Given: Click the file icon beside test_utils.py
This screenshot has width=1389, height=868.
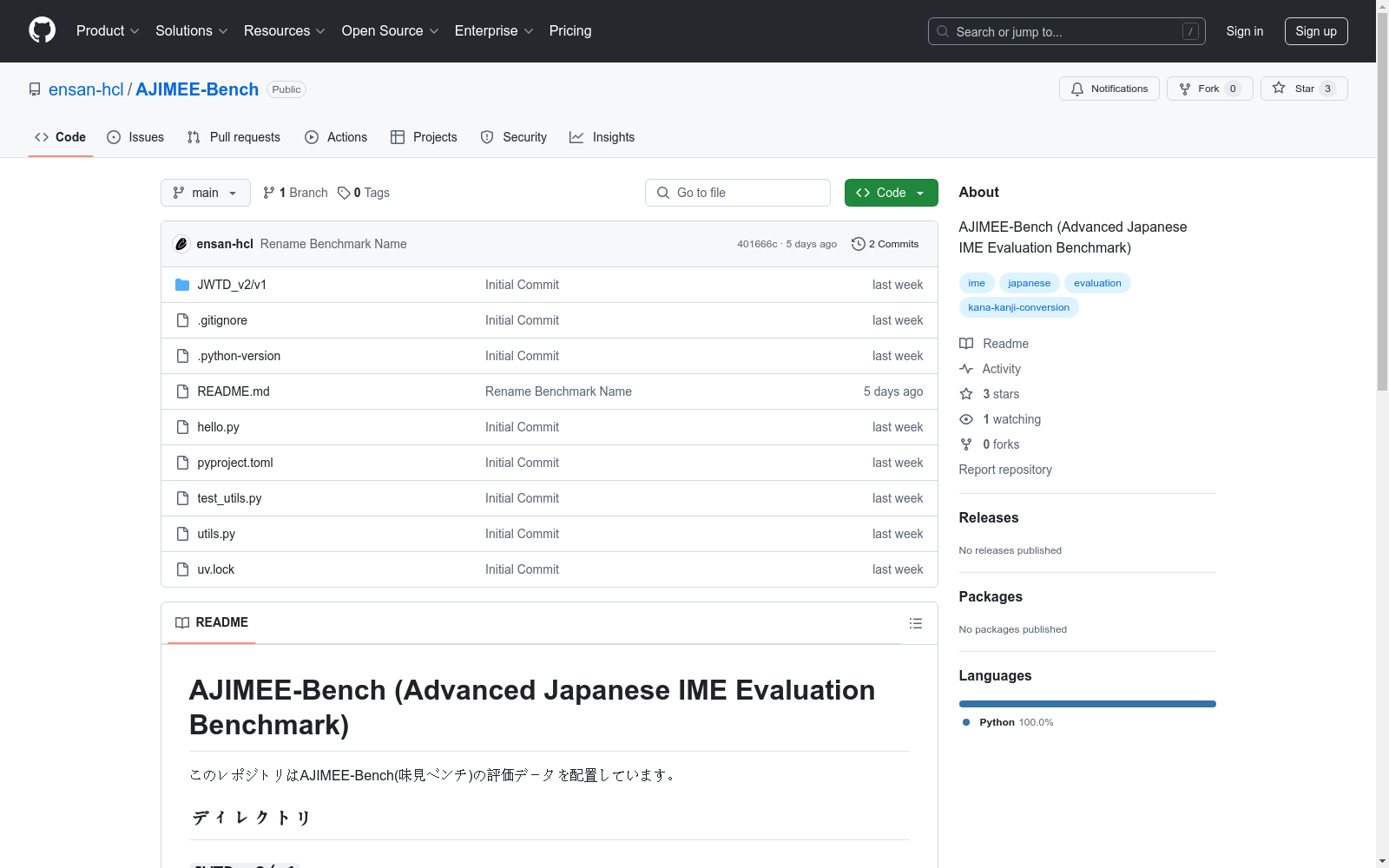Looking at the screenshot, I should tap(182, 498).
